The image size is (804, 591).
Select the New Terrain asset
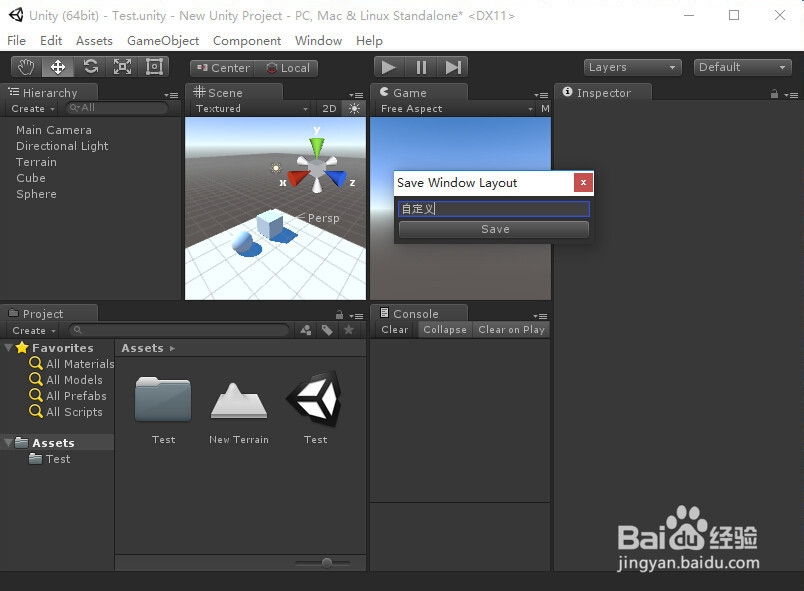click(x=239, y=400)
